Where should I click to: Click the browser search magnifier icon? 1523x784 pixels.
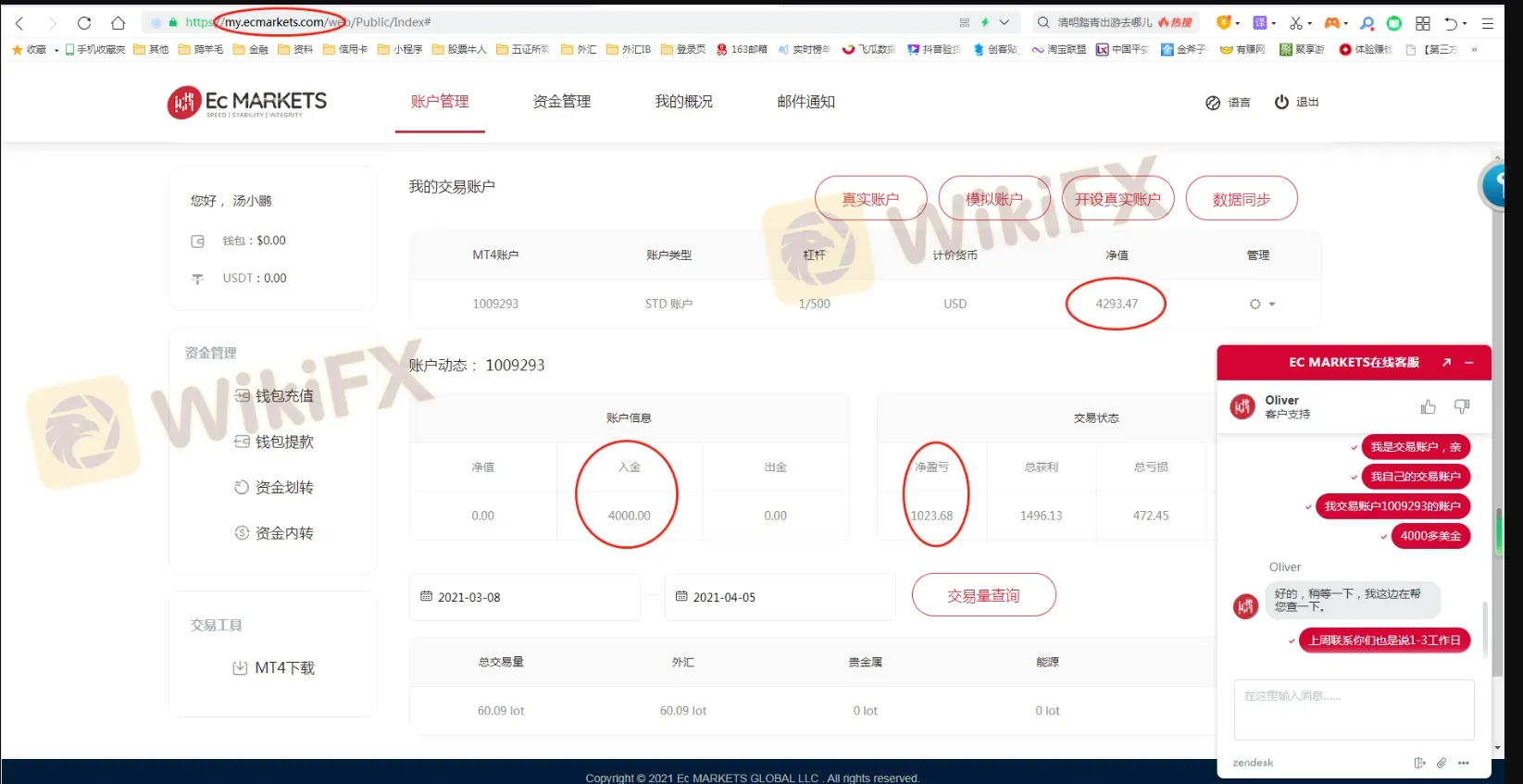click(1043, 22)
